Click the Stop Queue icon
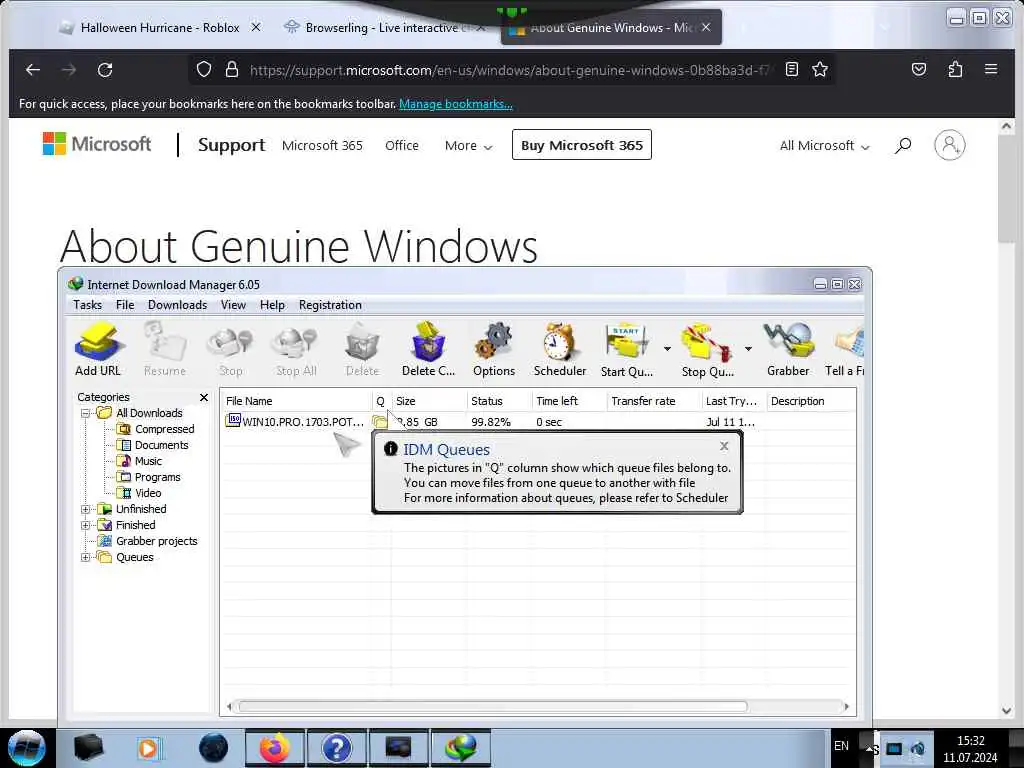 click(x=707, y=349)
